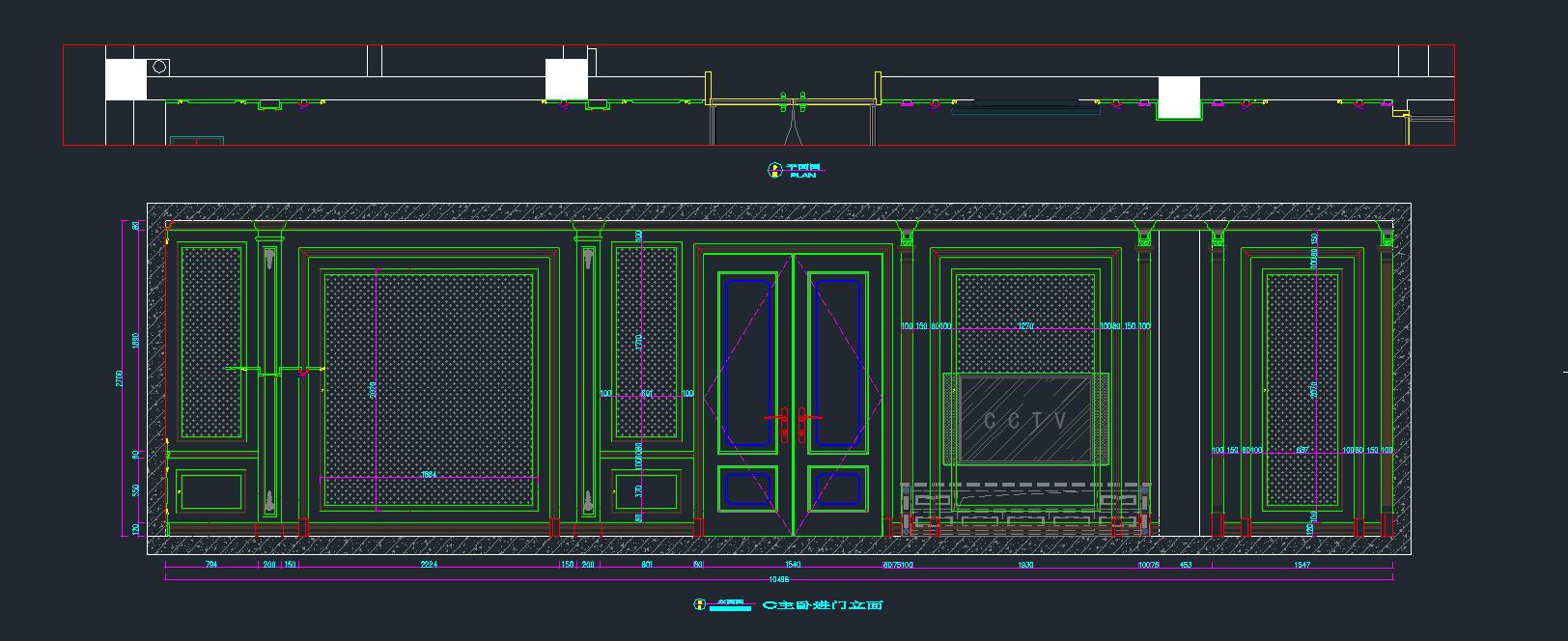This screenshot has height=641, width=1568.
Task: Select the white column right of the plan door
Action: pyautogui.click(x=1178, y=97)
